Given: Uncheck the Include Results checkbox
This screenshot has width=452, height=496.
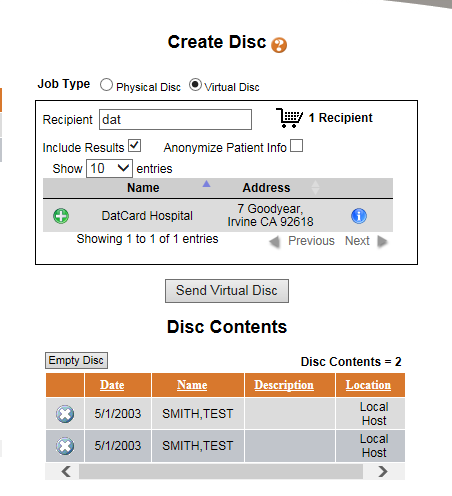Looking at the screenshot, I should tap(135, 146).
